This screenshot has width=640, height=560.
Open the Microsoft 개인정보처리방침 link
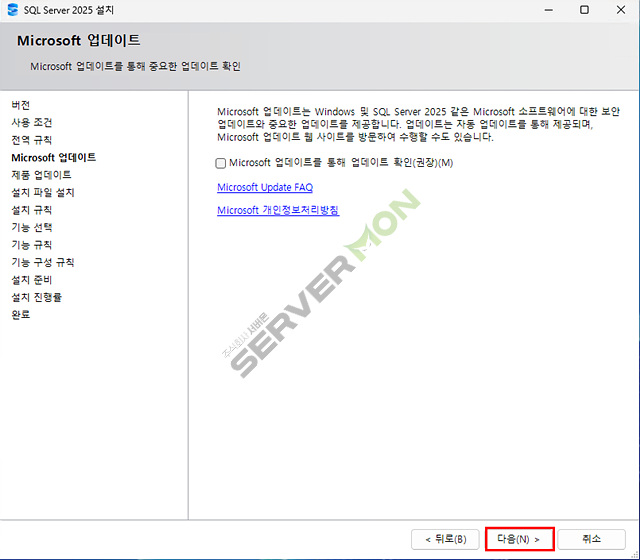[278, 210]
